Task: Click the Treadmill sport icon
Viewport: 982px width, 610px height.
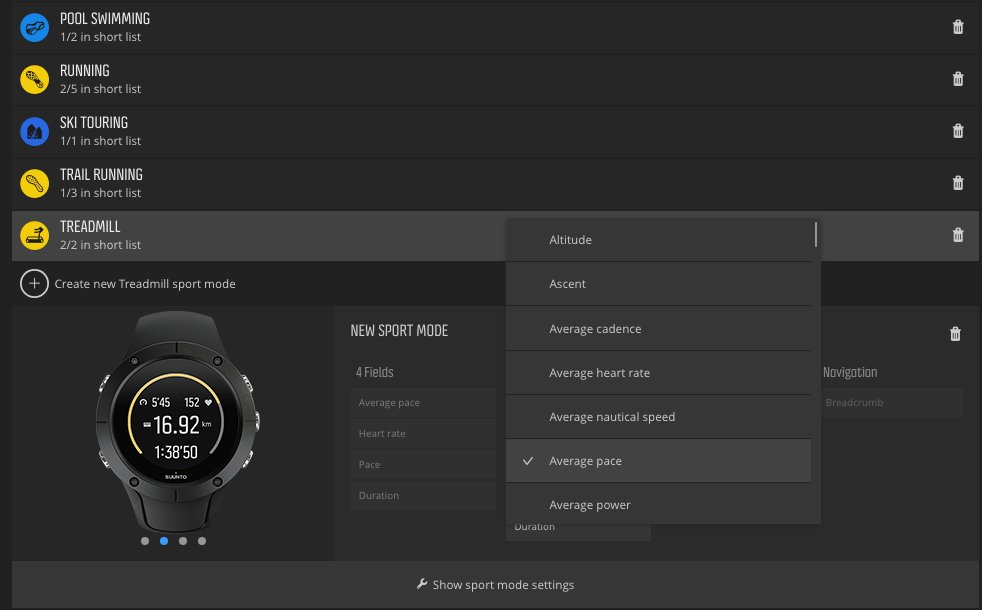Action: (x=34, y=235)
